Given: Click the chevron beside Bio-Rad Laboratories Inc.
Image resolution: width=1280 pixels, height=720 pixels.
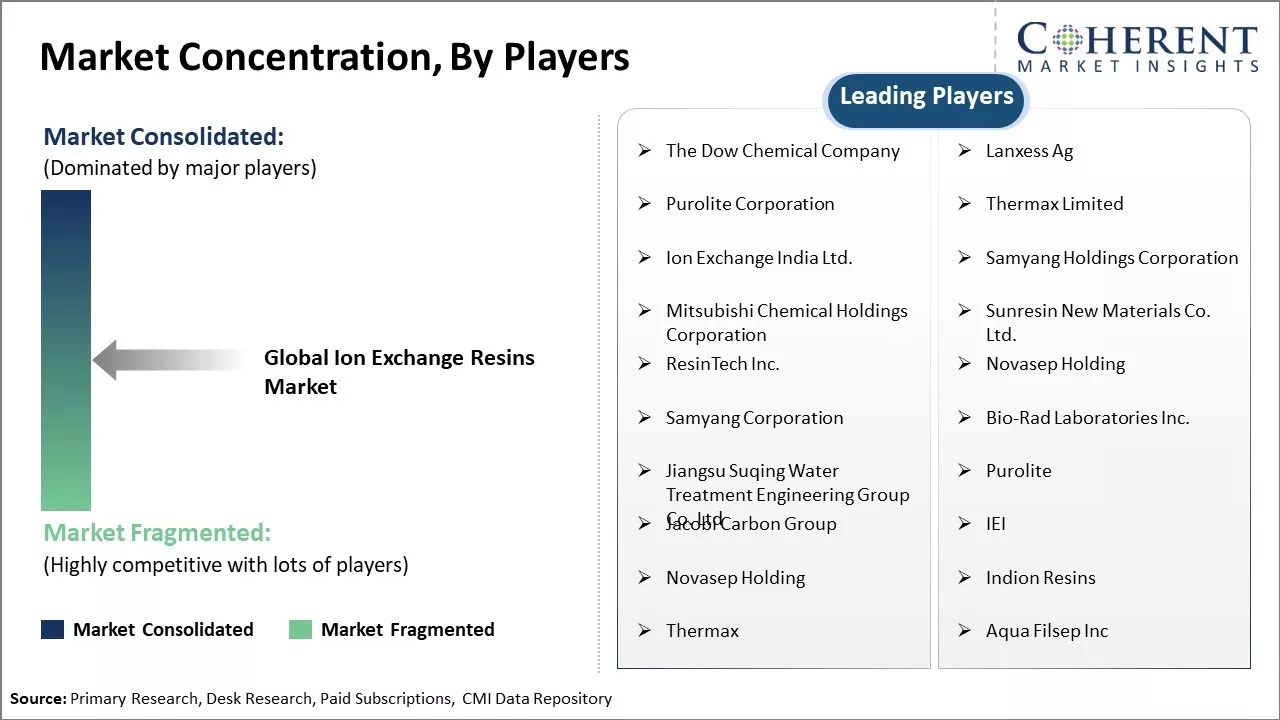Looking at the screenshot, I should pyautogui.click(x=964, y=418).
